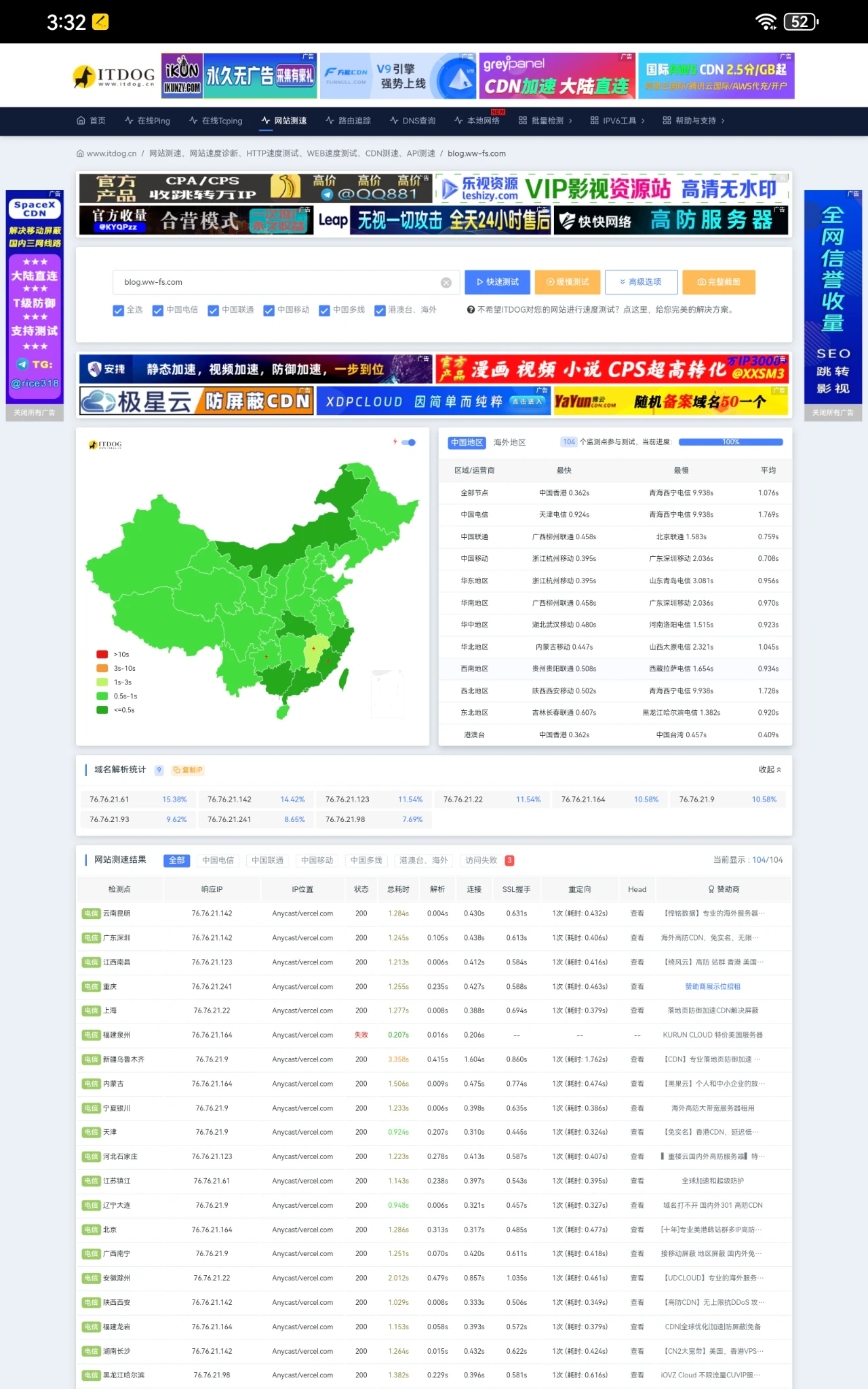This screenshot has width=868, height=1389.
Task: Click the test progress bar at 100%
Action: click(730, 442)
